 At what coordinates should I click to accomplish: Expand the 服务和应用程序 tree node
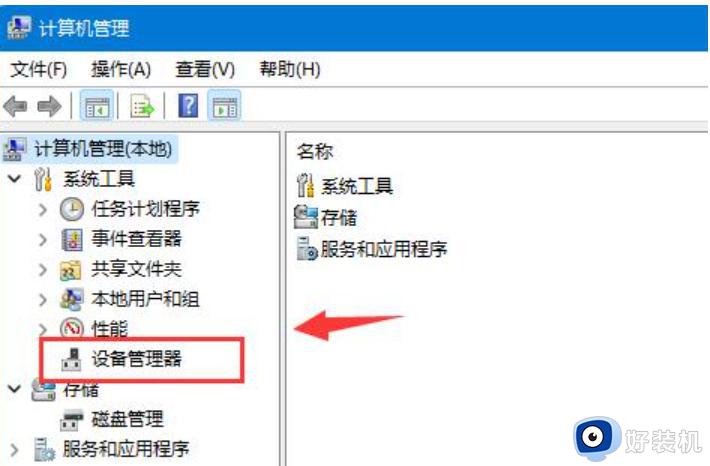coord(14,450)
